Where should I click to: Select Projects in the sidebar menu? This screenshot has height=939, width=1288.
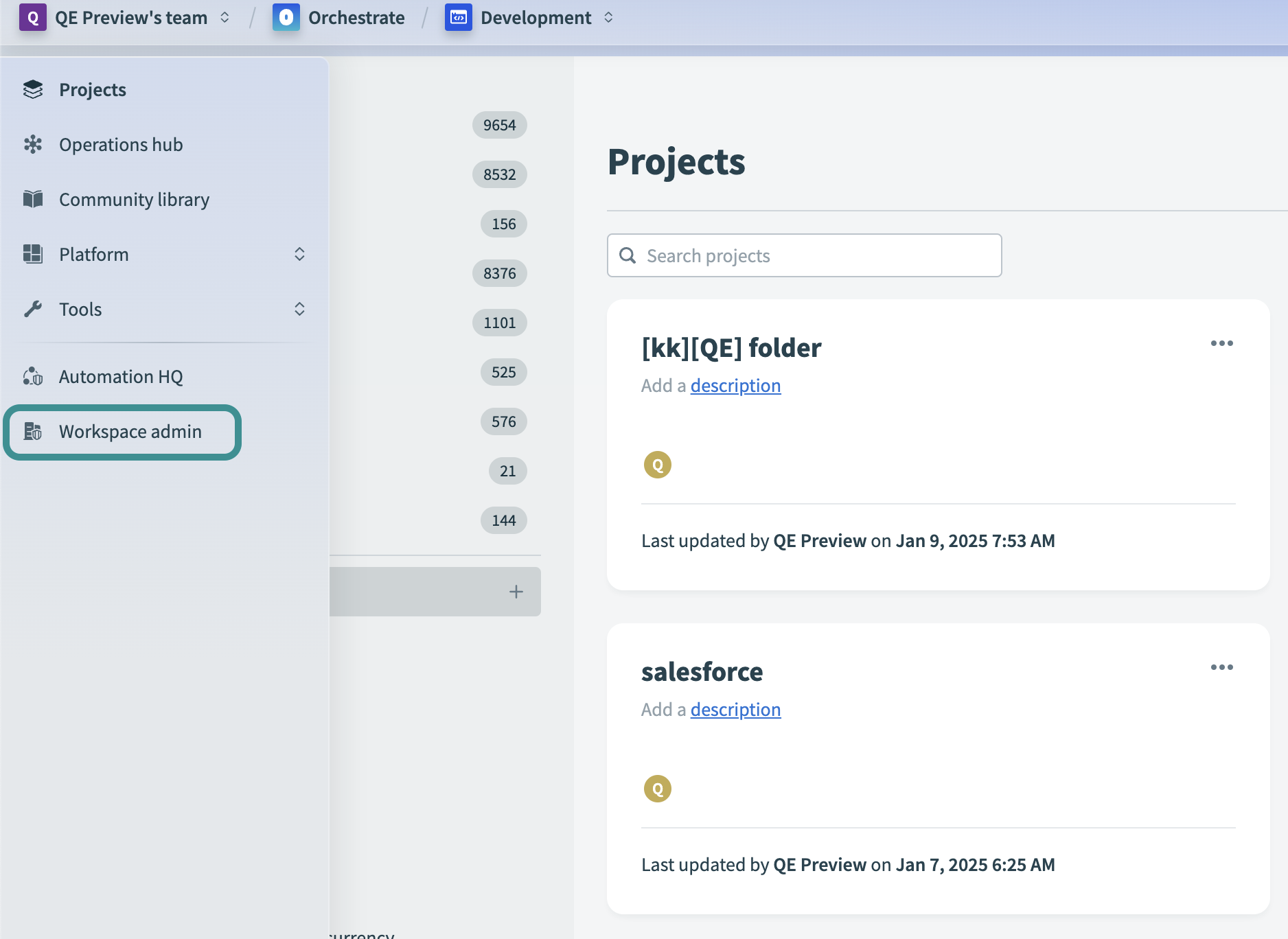pyautogui.click(x=92, y=89)
